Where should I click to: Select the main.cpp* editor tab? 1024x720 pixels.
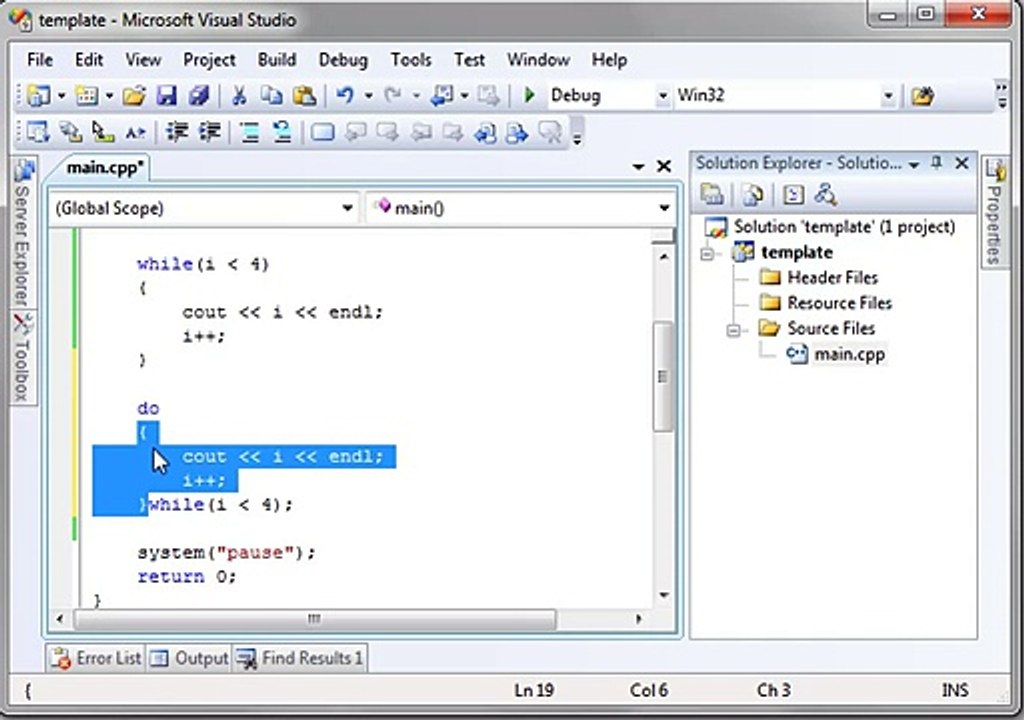104,168
